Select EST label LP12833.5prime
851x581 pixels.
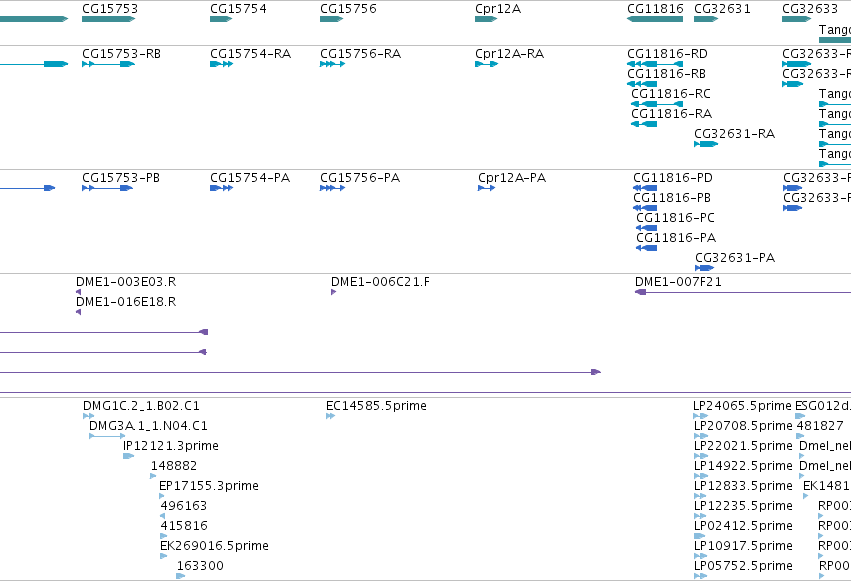pyautogui.click(x=744, y=487)
